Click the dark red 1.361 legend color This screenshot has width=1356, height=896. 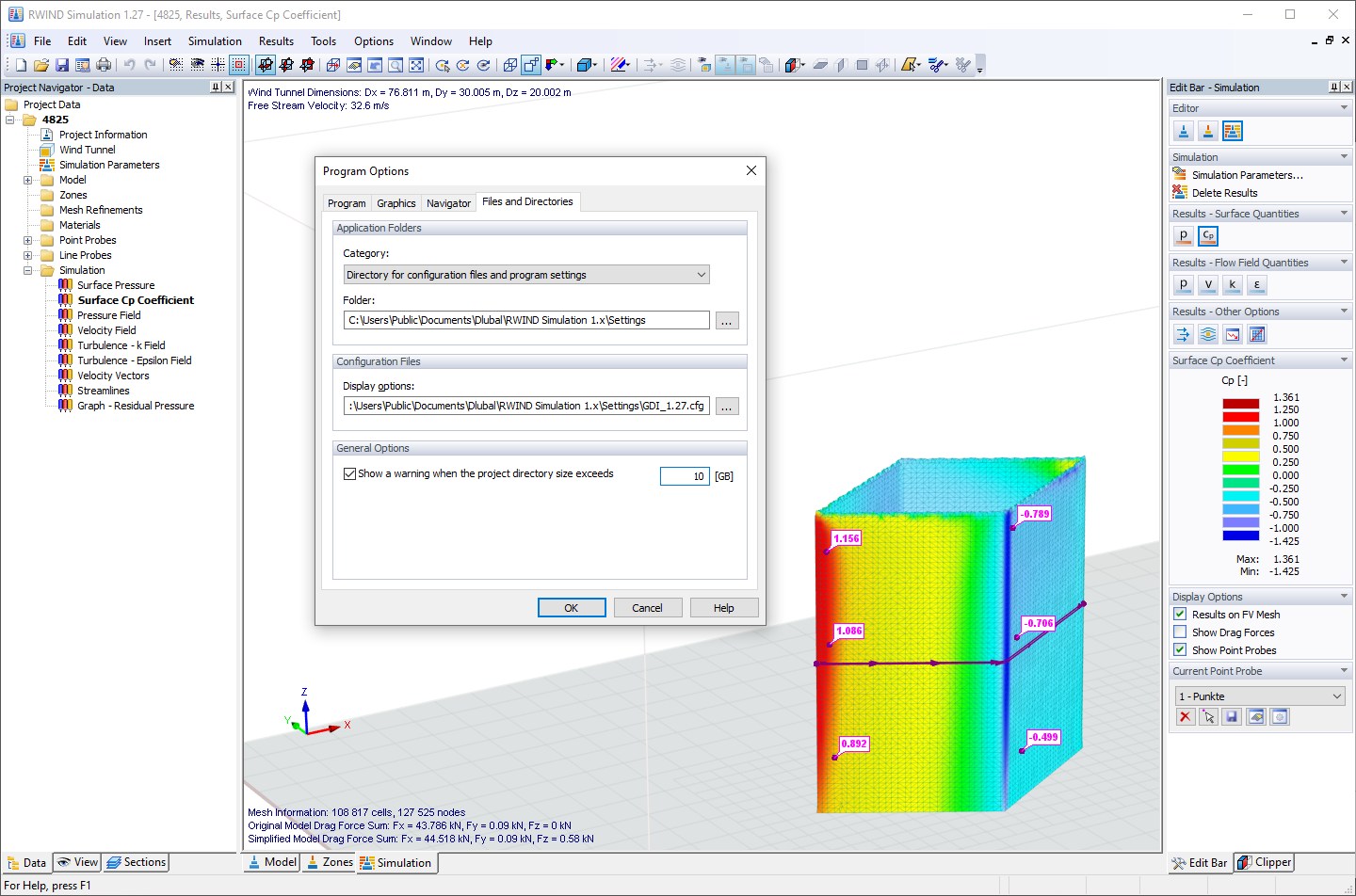click(1241, 404)
